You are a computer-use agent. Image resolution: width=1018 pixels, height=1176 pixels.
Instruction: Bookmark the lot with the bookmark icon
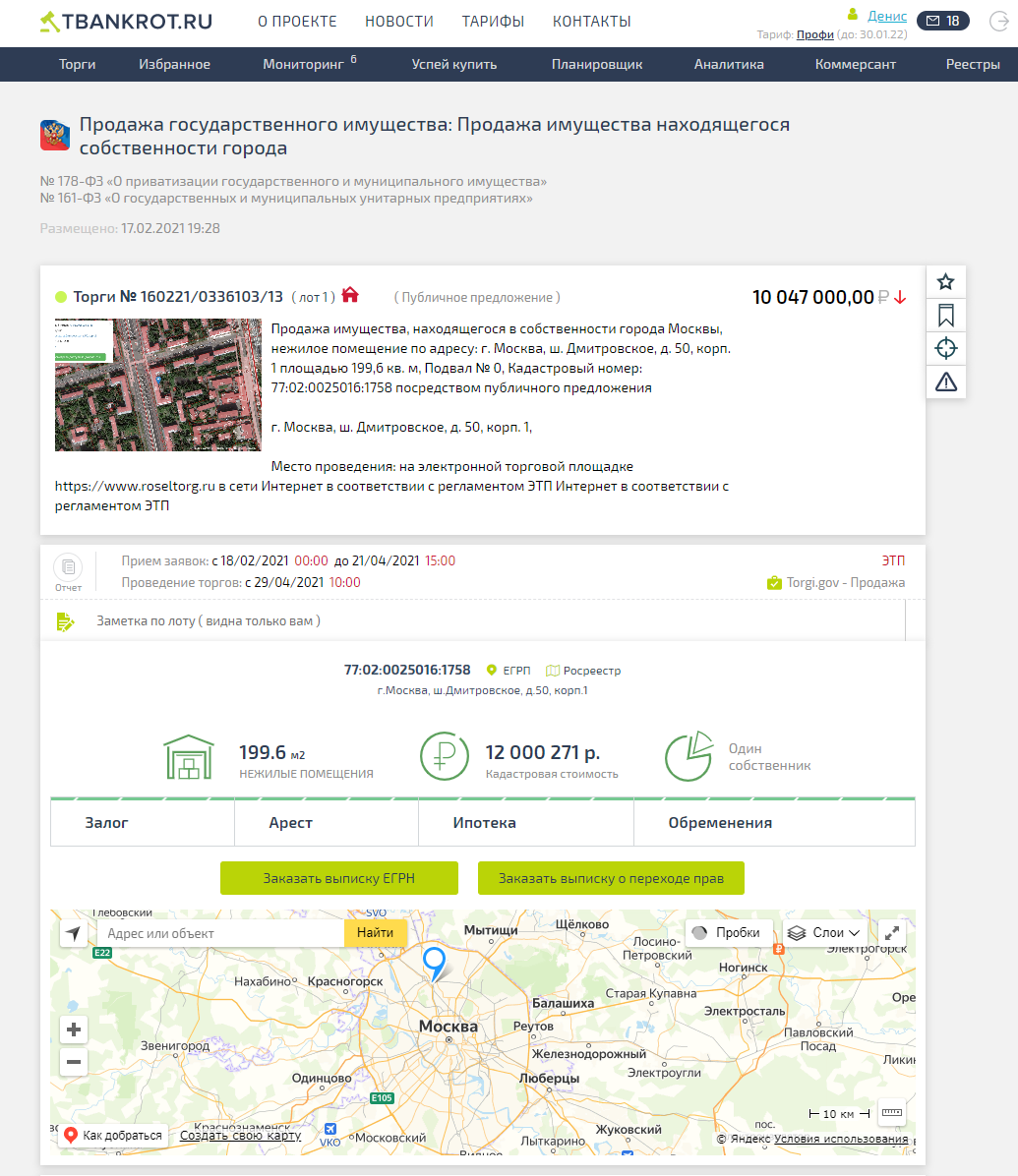click(946, 315)
